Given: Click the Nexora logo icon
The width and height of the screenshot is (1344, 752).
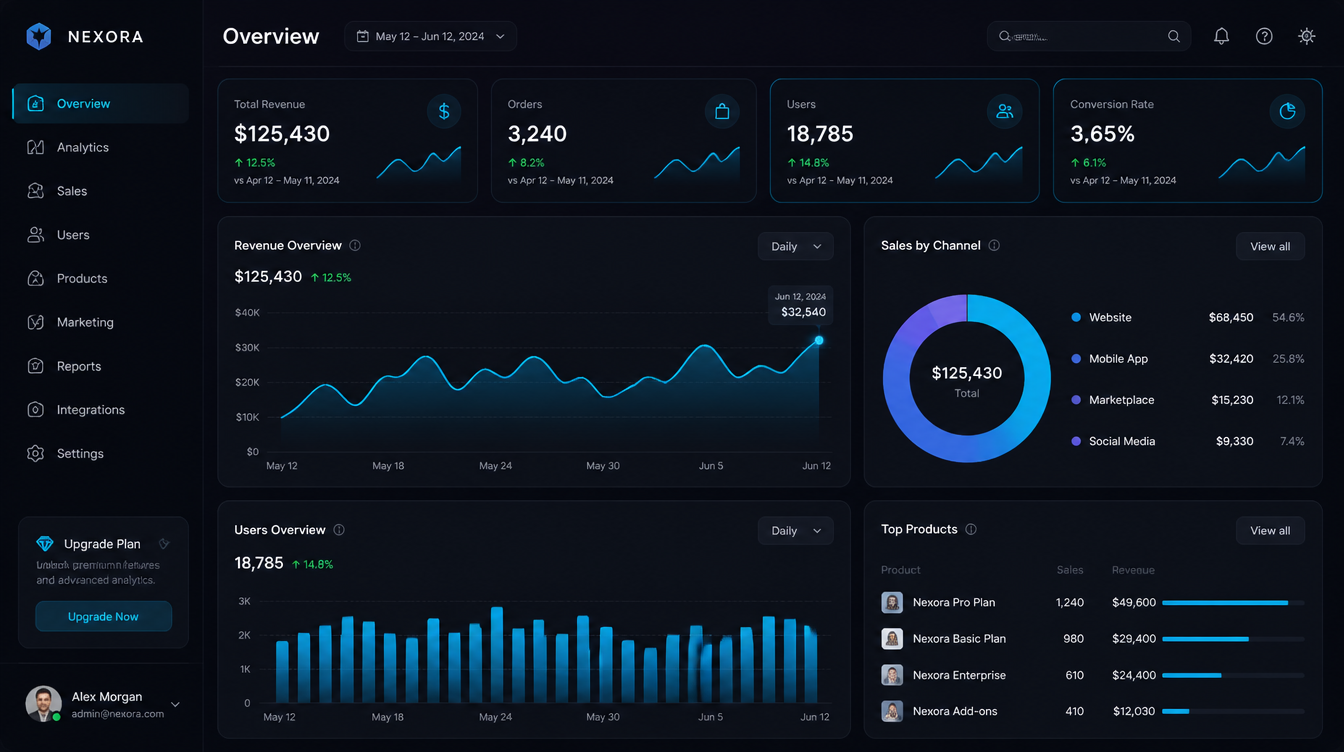Looking at the screenshot, I should pyautogui.click(x=39, y=37).
